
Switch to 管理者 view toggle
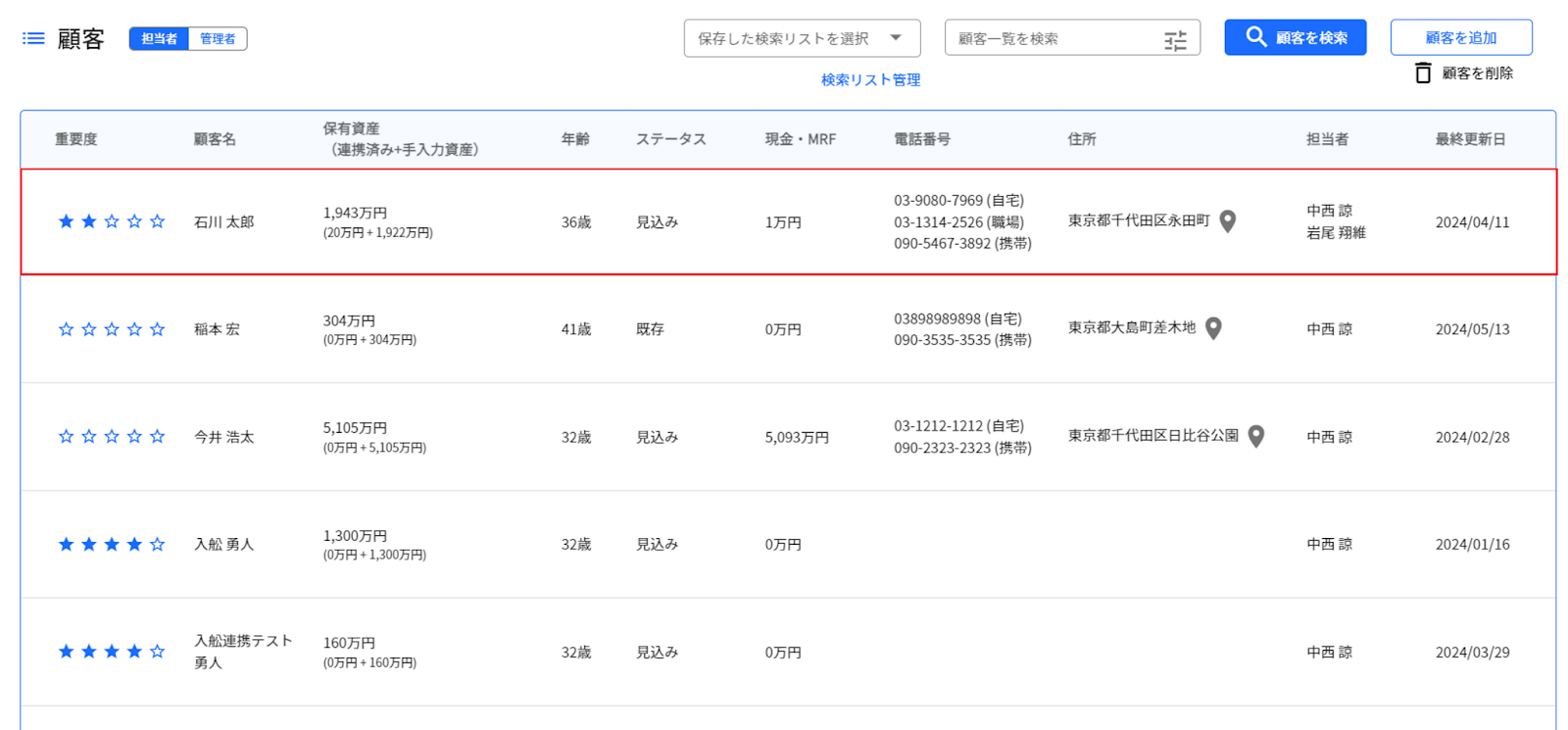pyautogui.click(x=218, y=38)
